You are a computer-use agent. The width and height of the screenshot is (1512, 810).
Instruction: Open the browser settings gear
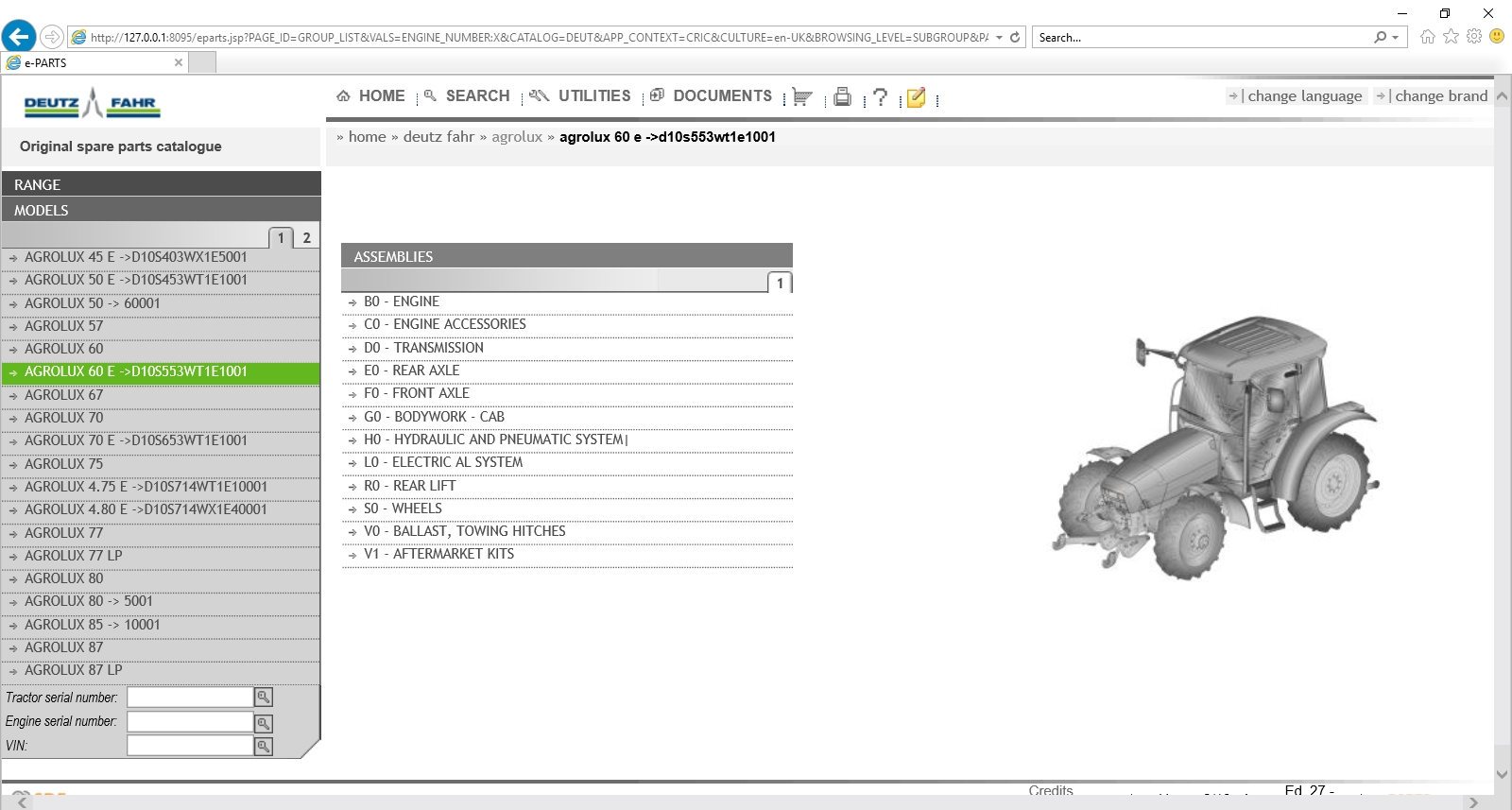click(1474, 37)
